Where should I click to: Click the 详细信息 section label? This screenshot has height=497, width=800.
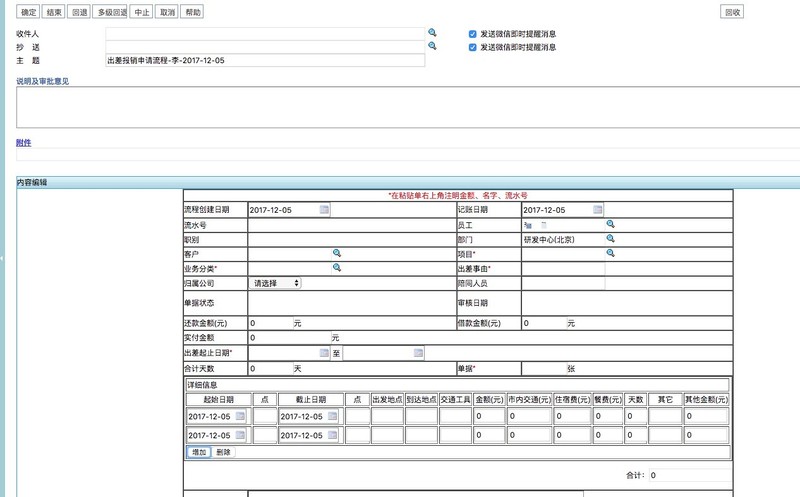(202, 385)
